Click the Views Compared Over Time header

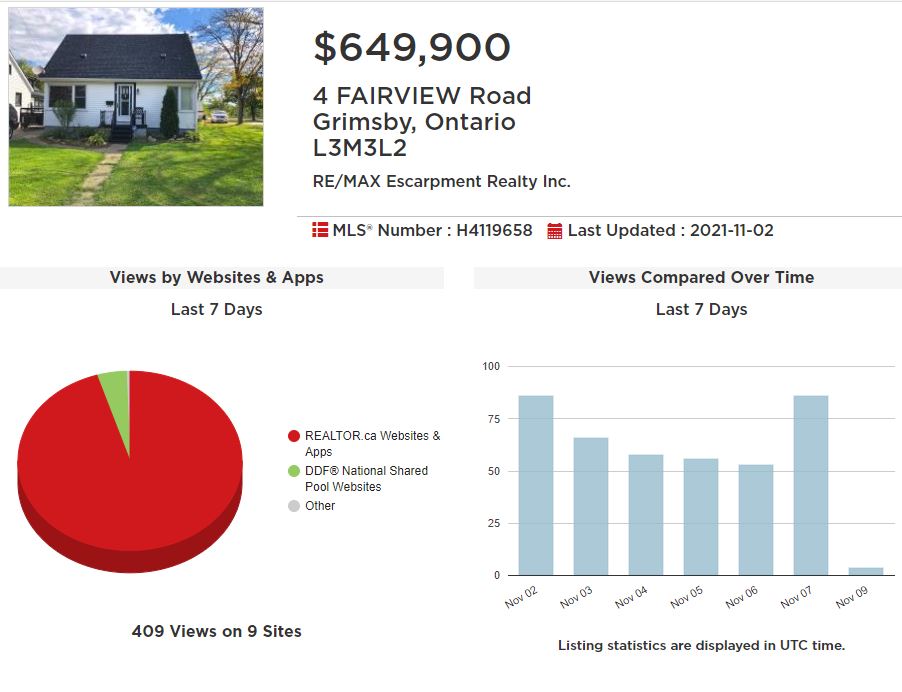[701, 277]
